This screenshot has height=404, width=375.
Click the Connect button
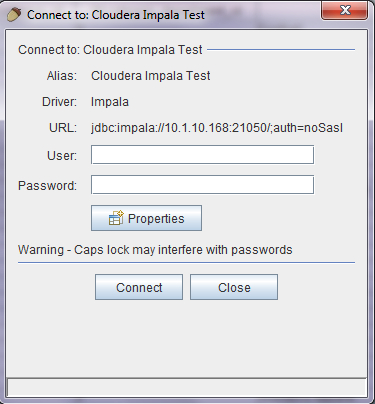click(139, 287)
